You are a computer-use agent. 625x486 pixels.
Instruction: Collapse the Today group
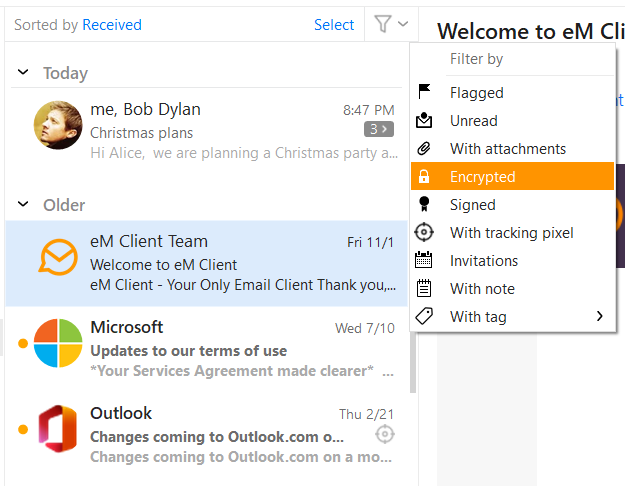pos(24,72)
